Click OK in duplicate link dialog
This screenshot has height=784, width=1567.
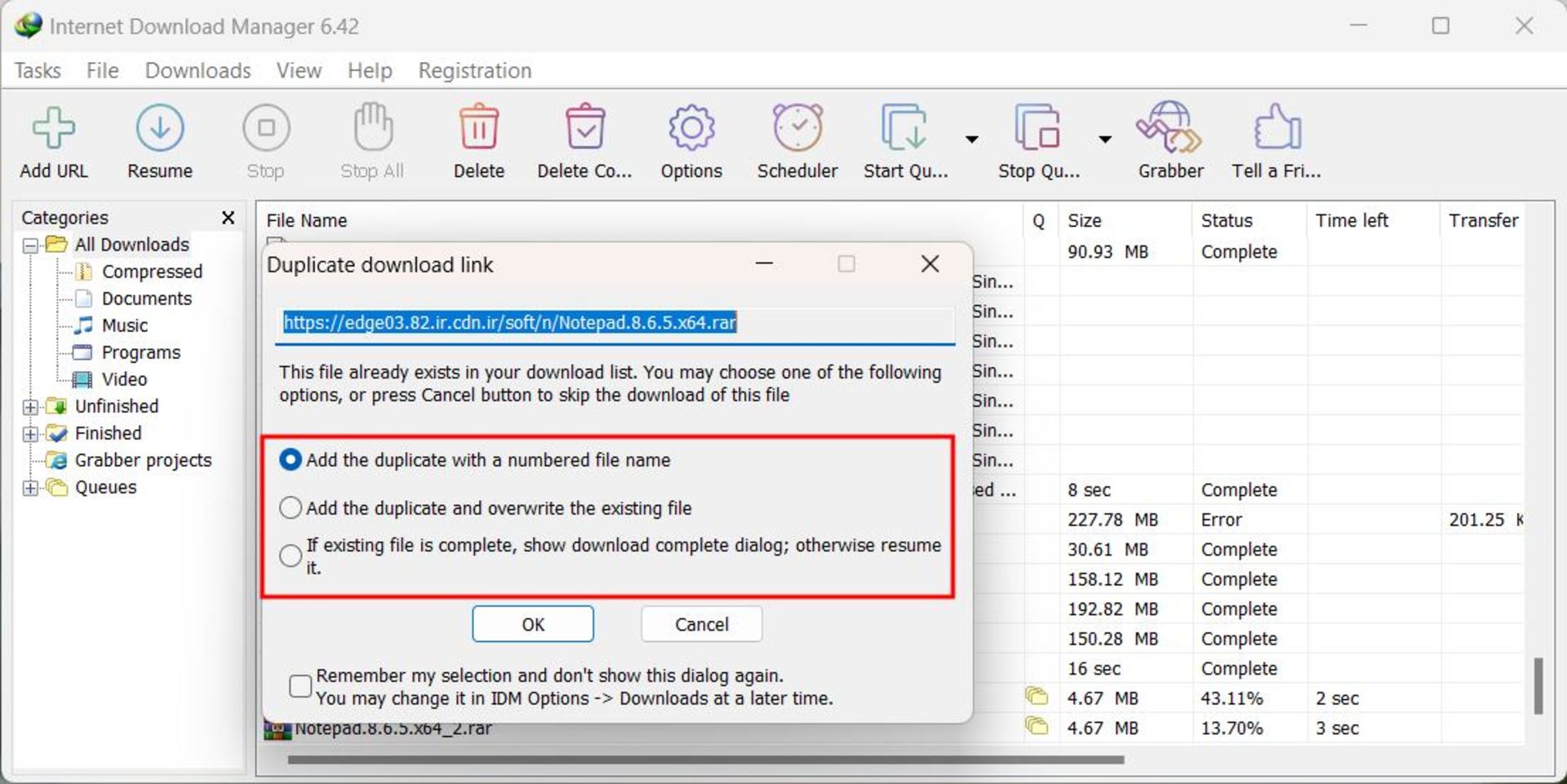(x=533, y=624)
